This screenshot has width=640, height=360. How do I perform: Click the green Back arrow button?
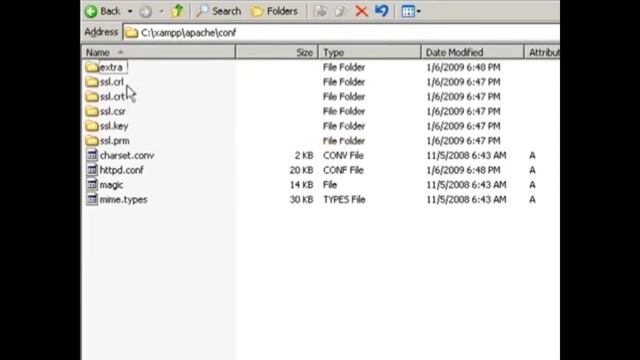coord(91,11)
